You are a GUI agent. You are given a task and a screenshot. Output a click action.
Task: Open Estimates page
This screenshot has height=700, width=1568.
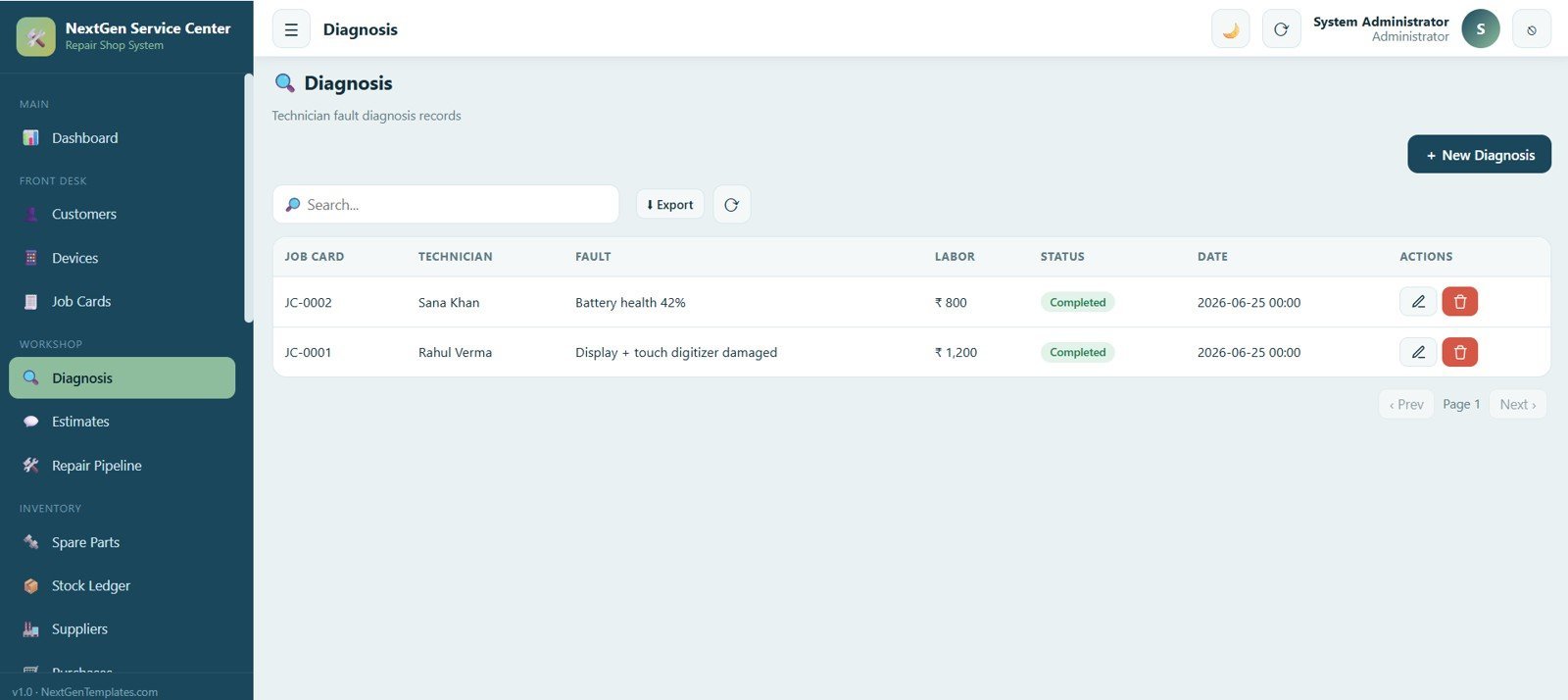point(122,422)
